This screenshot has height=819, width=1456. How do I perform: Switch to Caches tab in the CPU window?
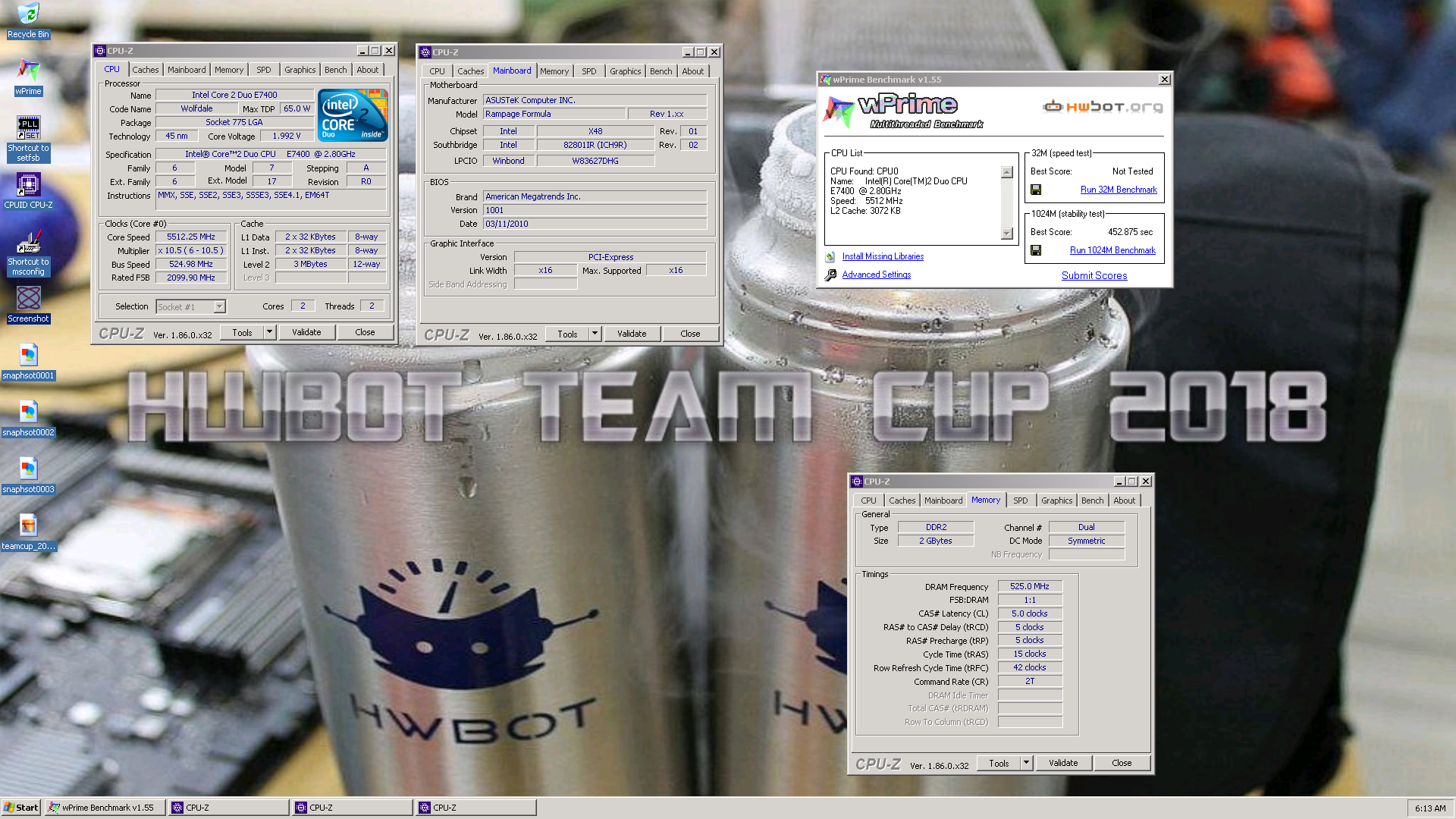point(145,70)
